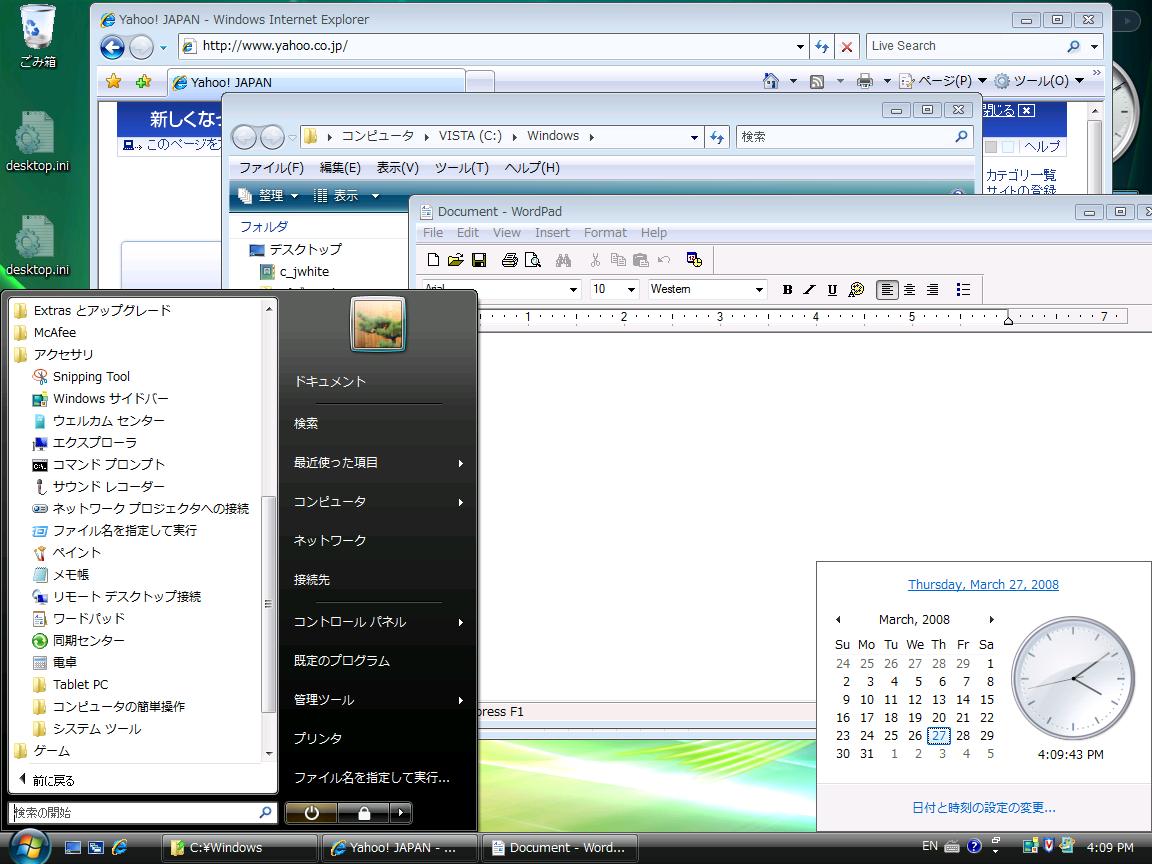This screenshot has height=864, width=1152.
Task: Save the WordPad document with the floppy icon
Action: point(479,259)
